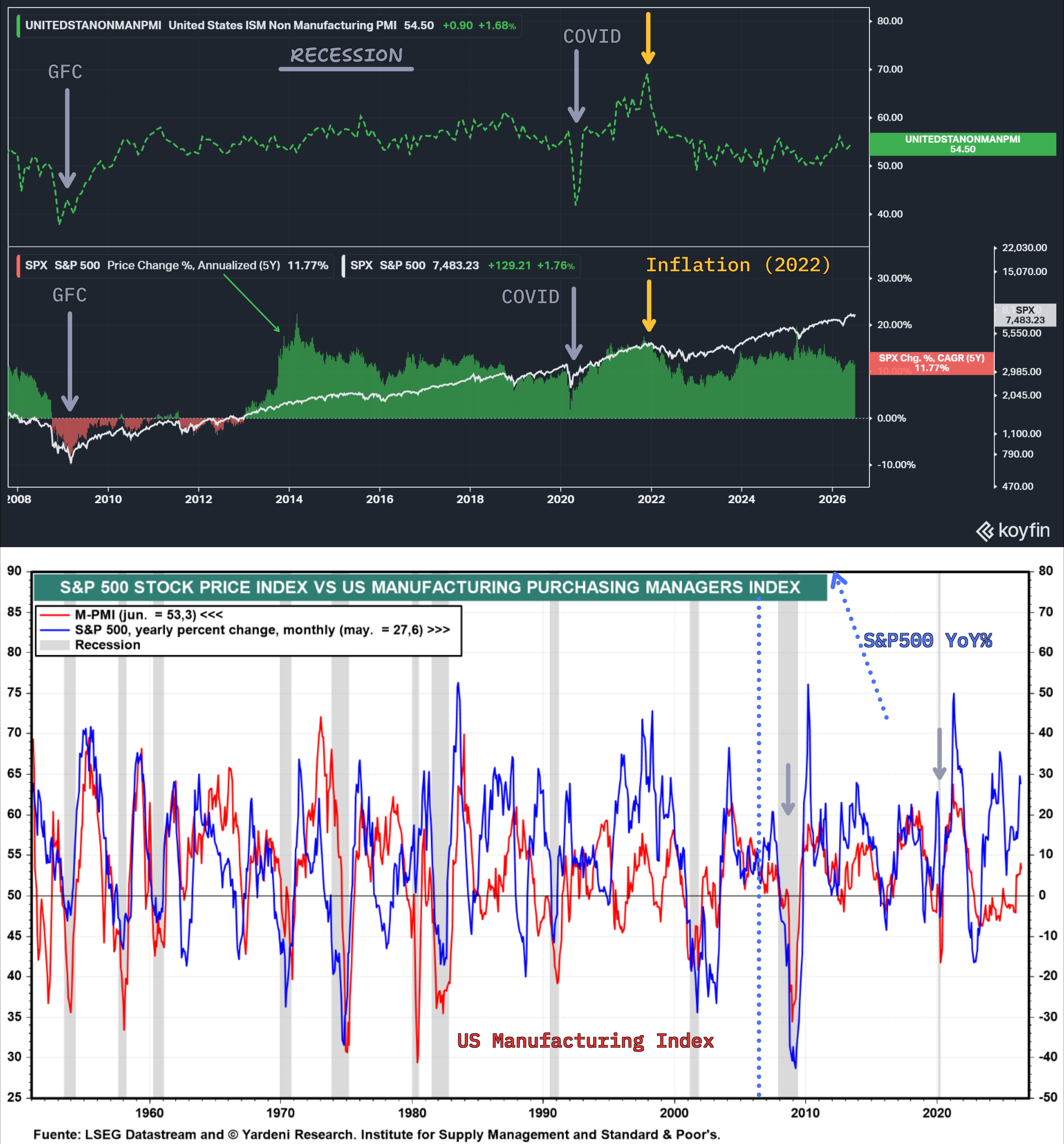The width and height of the screenshot is (1064, 1144).
Task: Click the COVID arrow in S&P panel
Action: click(x=574, y=323)
